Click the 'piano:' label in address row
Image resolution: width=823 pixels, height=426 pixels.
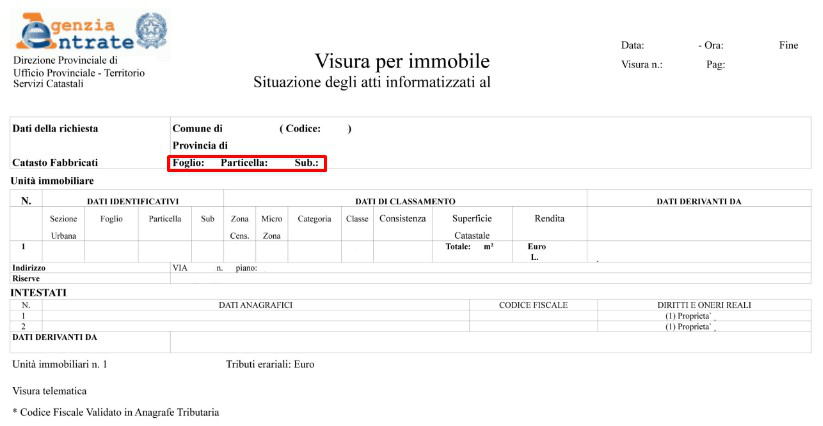[246, 268]
